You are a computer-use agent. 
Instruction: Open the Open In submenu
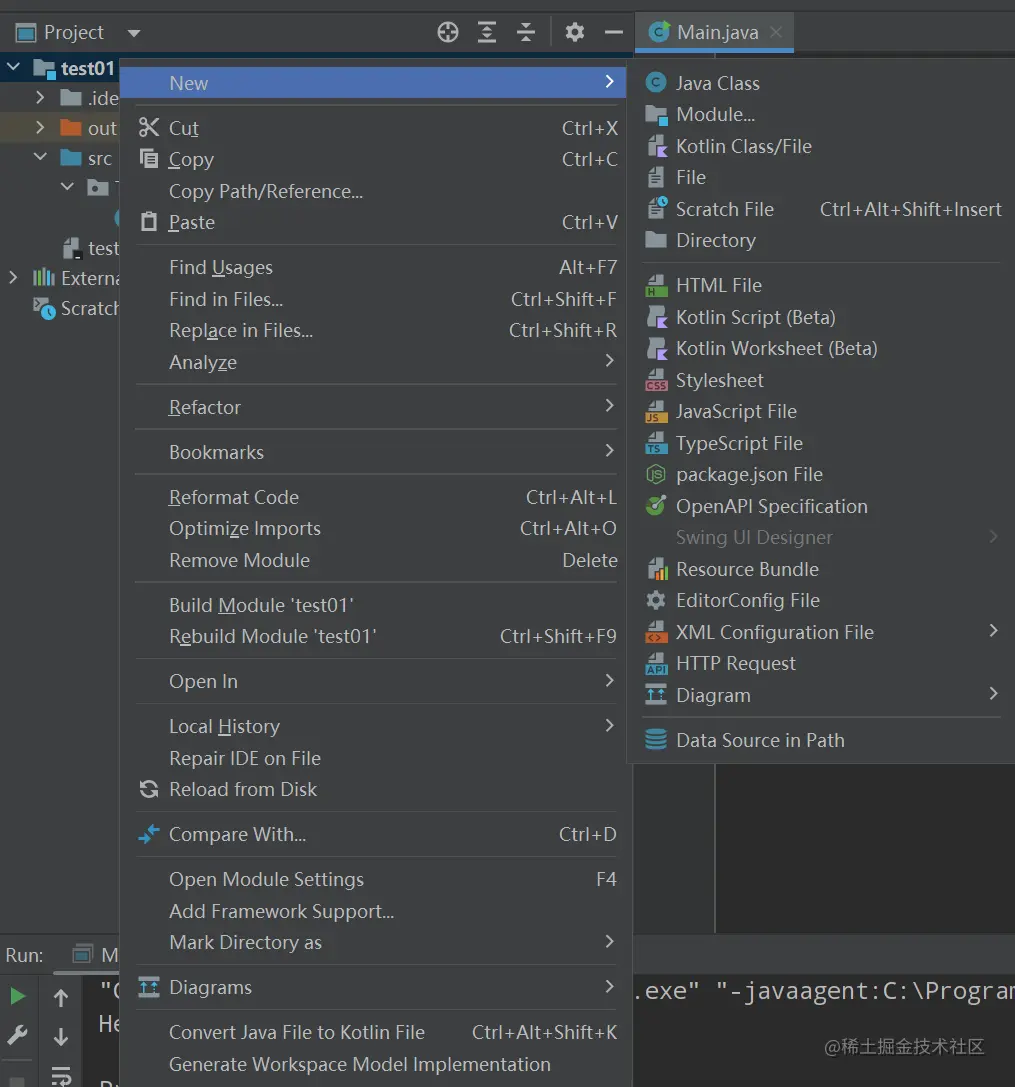pyautogui.click(x=375, y=681)
